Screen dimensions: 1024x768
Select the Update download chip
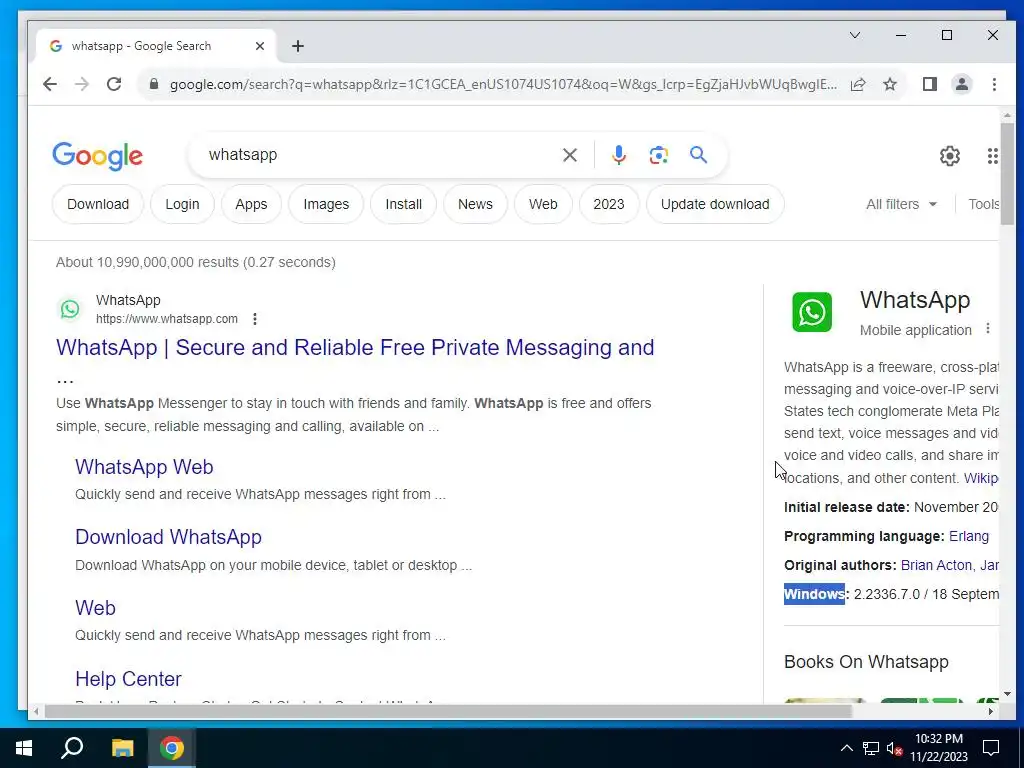(x=715, y=204)
